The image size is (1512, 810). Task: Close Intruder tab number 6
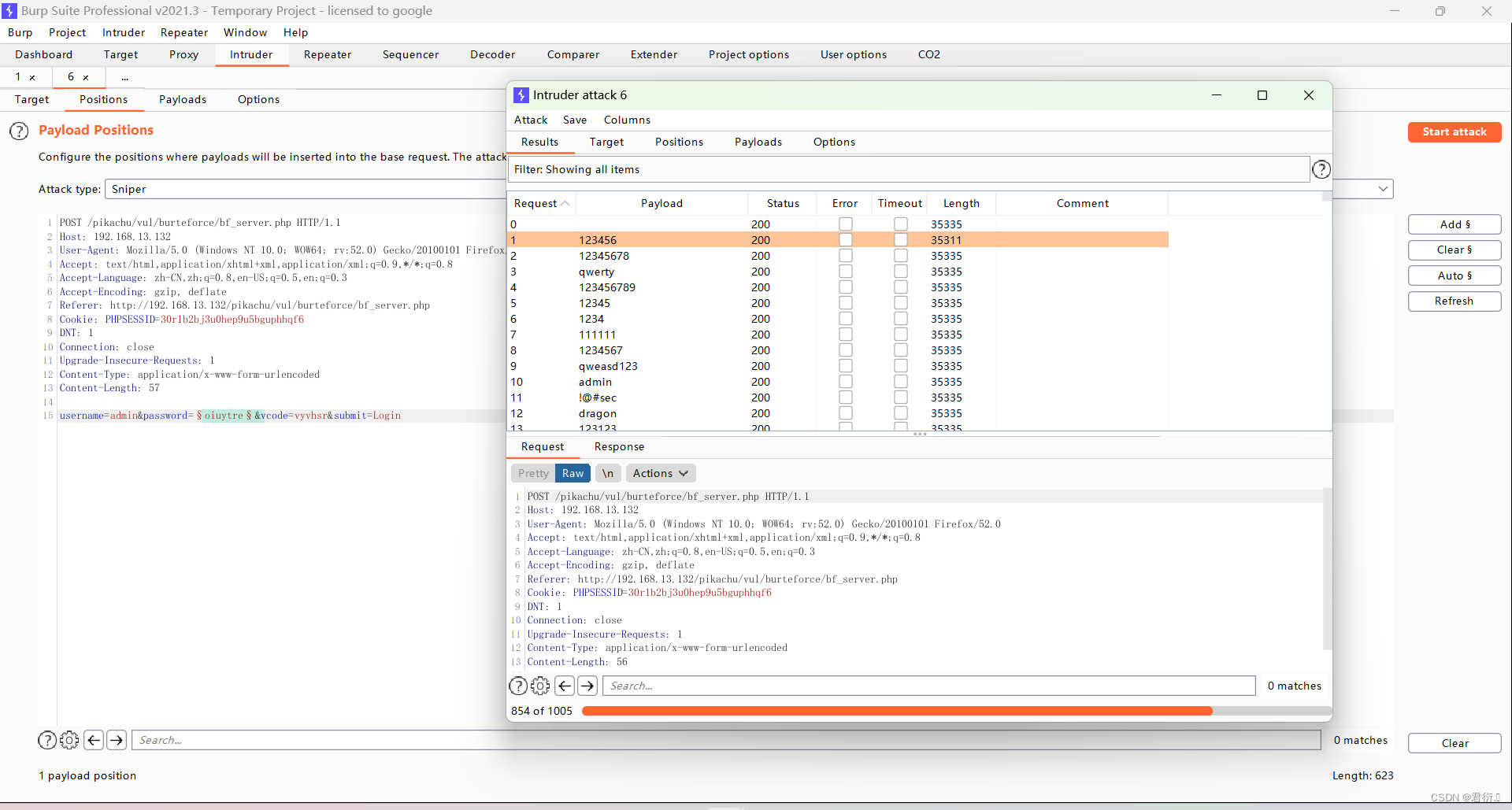86,77
